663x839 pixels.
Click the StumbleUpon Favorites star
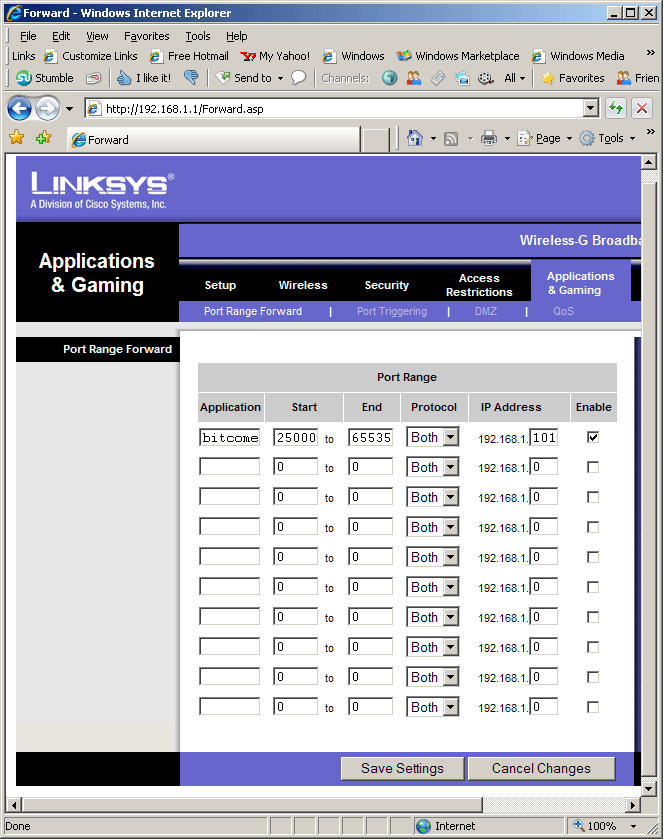[573, 78]
